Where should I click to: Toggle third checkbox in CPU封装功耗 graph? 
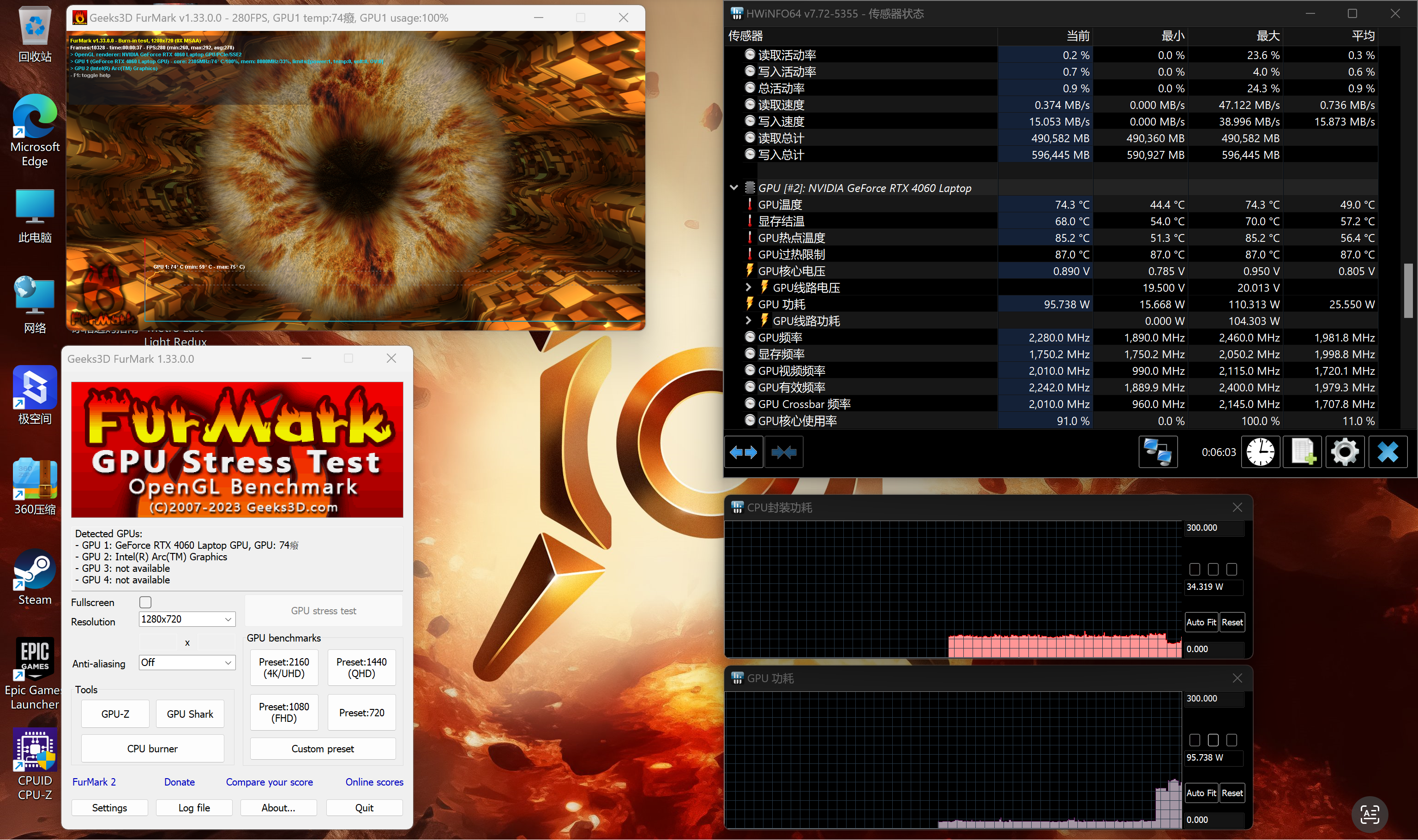pos(1231,570)
